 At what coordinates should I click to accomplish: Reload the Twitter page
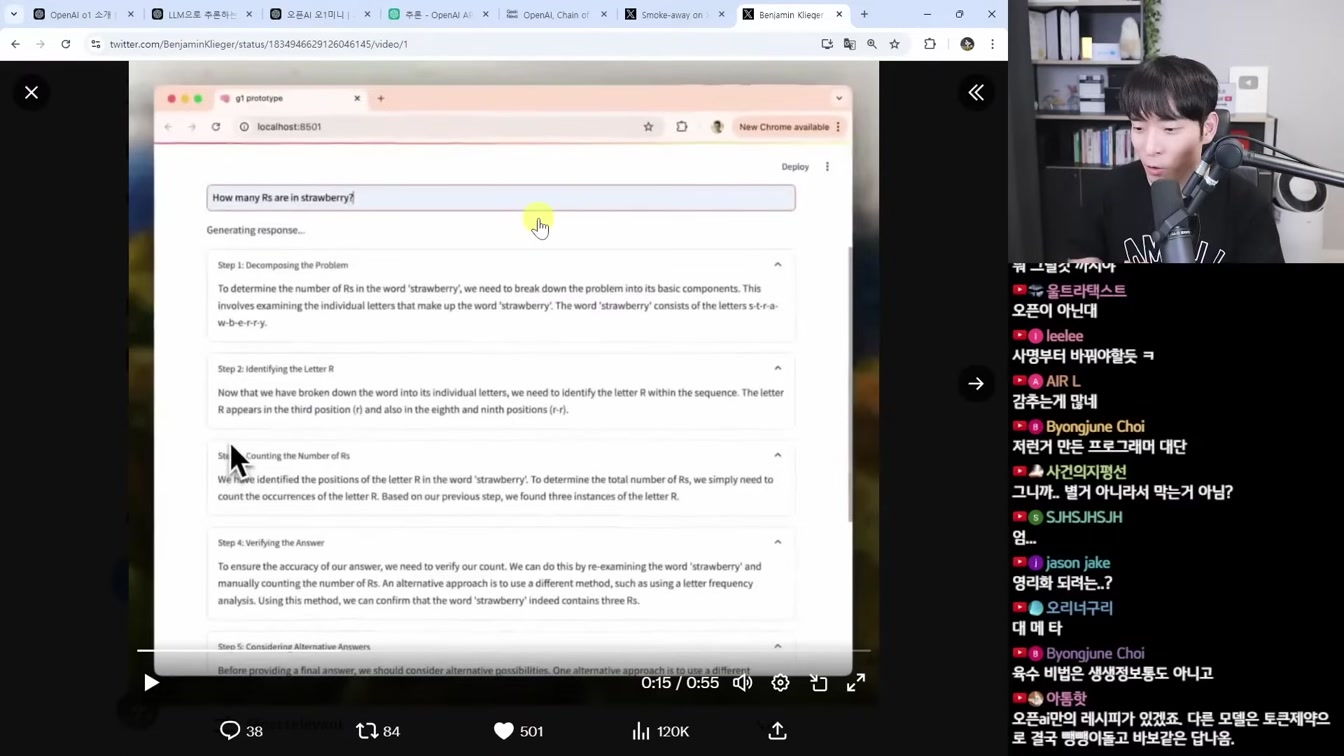pyautogui.click(x=66, y=44)
